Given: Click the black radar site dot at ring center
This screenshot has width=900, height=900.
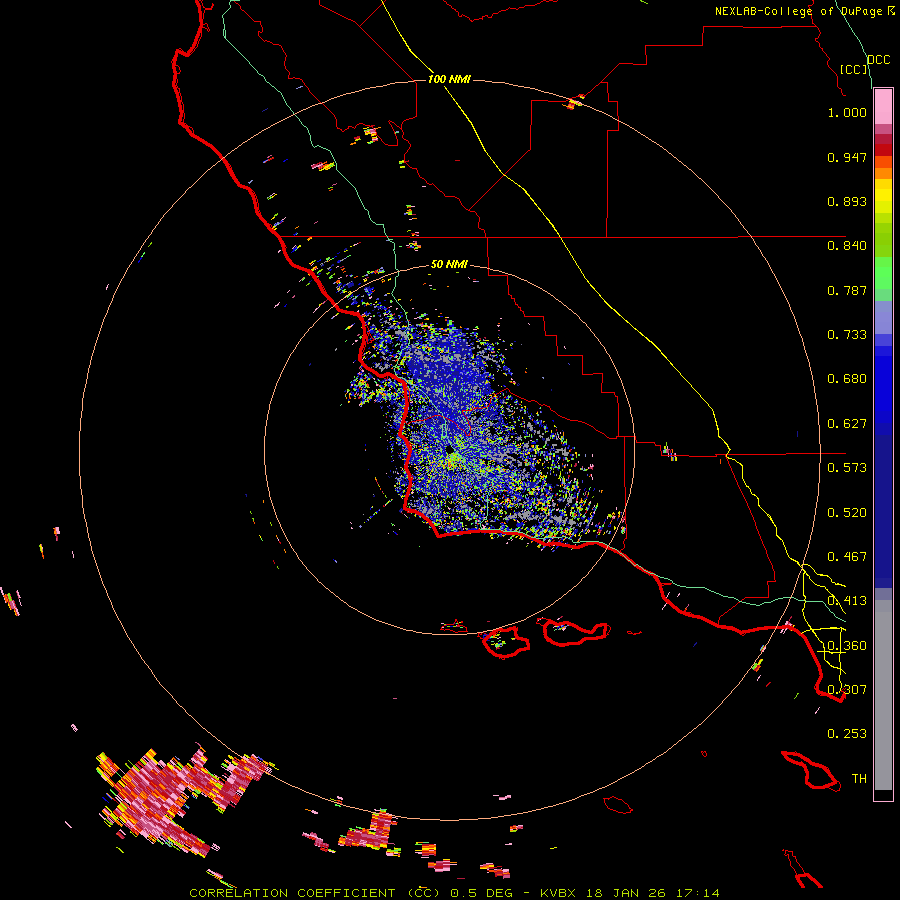Looking at the screenshot, I should click(449, 449).
